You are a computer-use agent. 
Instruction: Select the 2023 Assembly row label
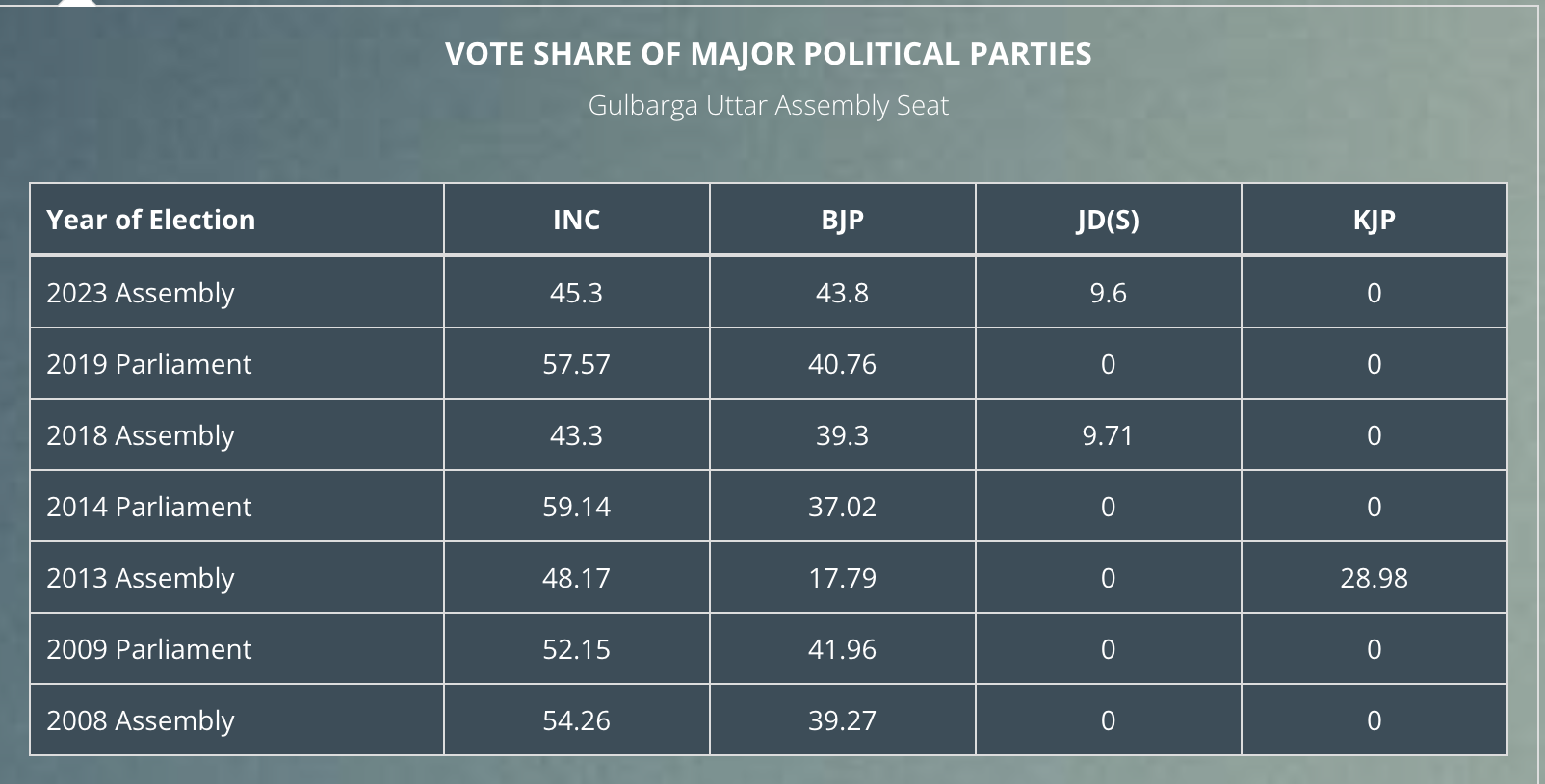click(x=141, y=293)
